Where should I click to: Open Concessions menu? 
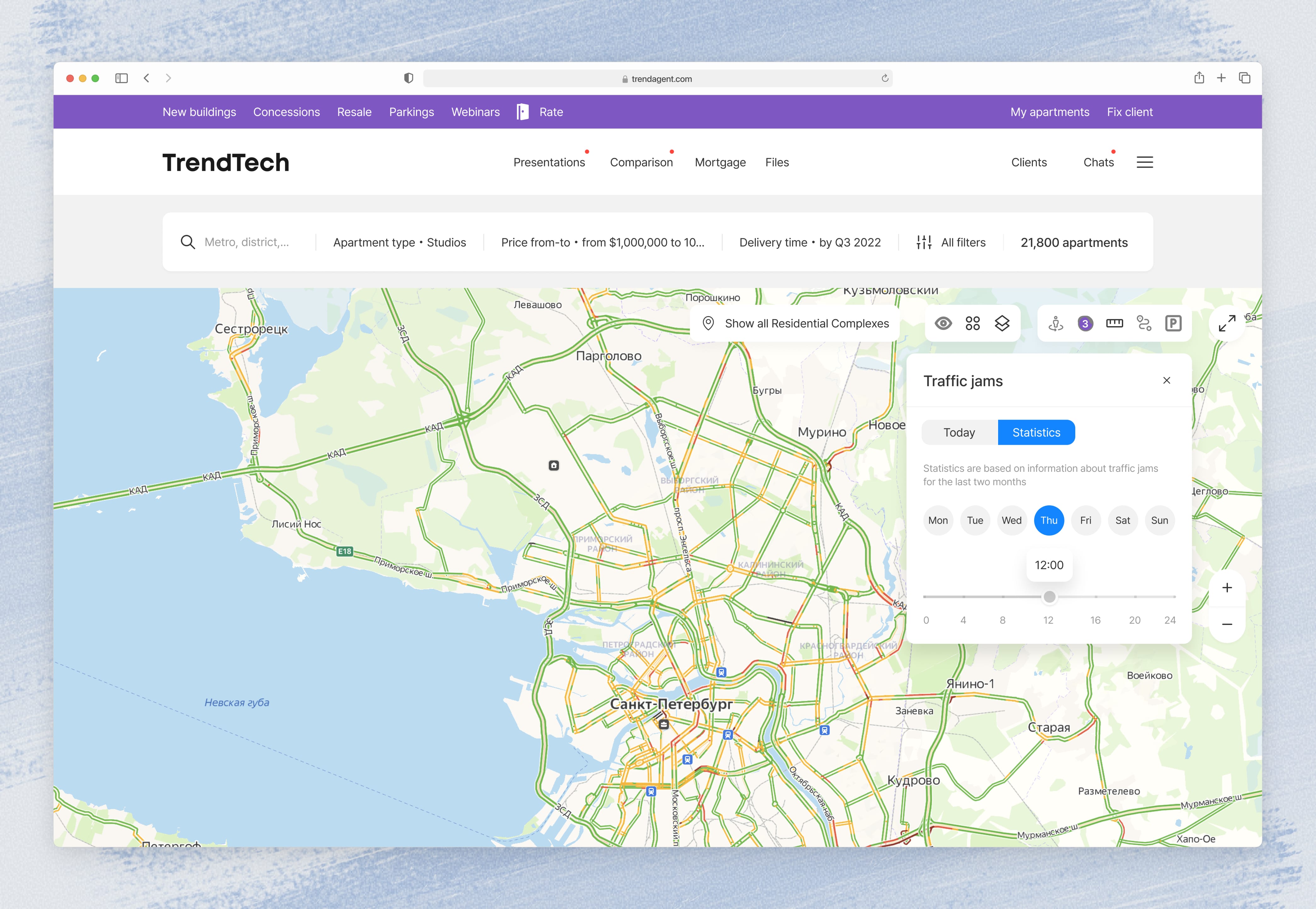coord(287,112)
